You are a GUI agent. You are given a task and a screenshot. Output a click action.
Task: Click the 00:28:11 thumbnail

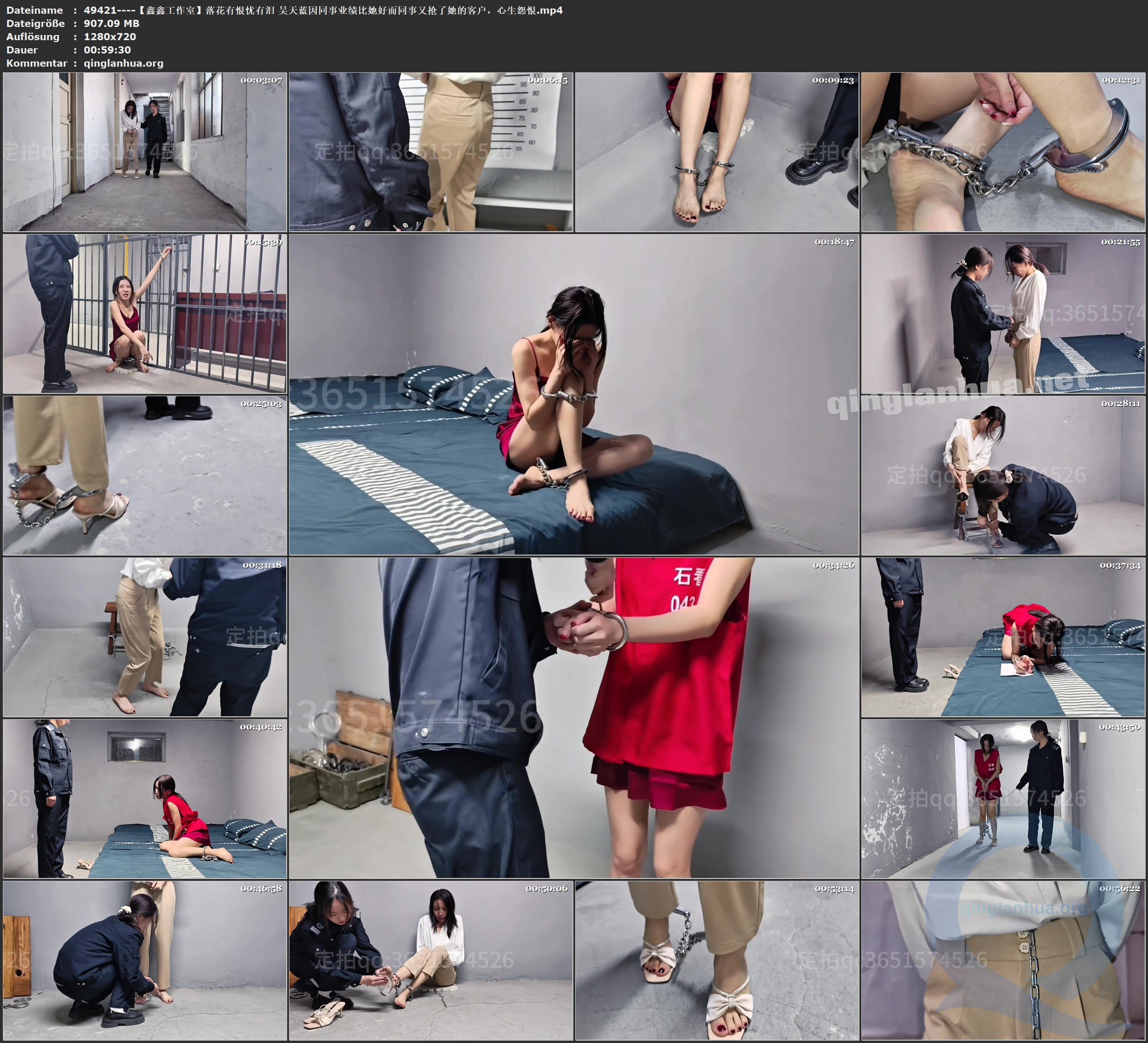point(1003,475)
